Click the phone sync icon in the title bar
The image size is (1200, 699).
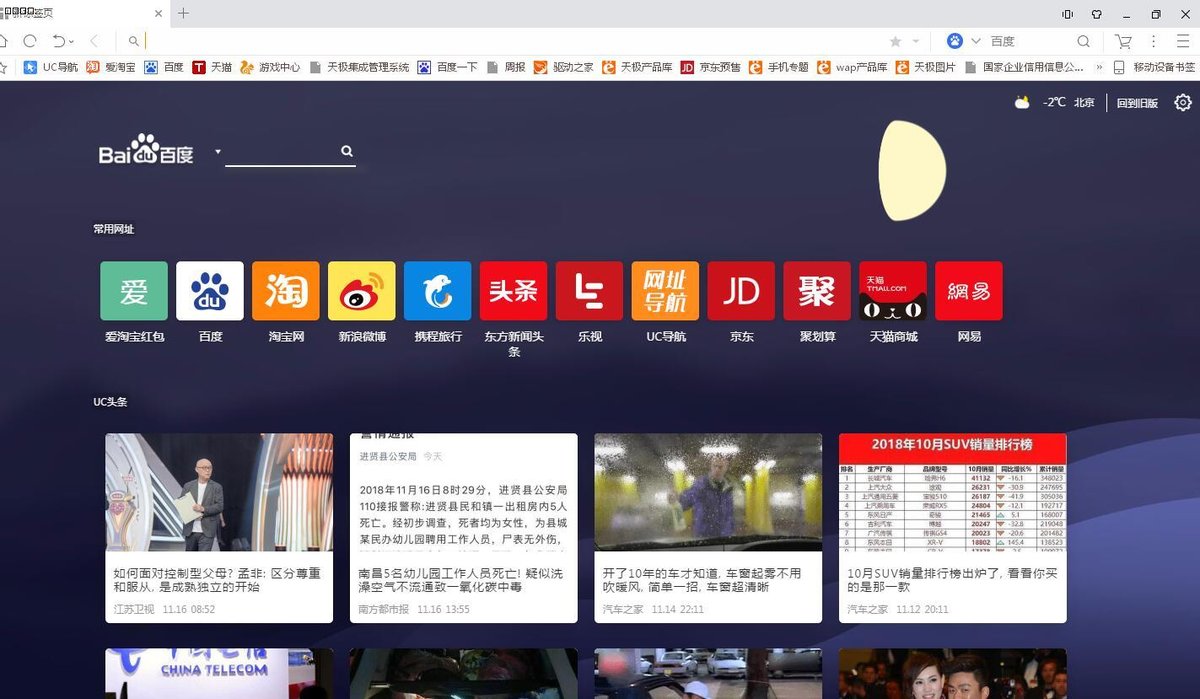[1068, 14]
